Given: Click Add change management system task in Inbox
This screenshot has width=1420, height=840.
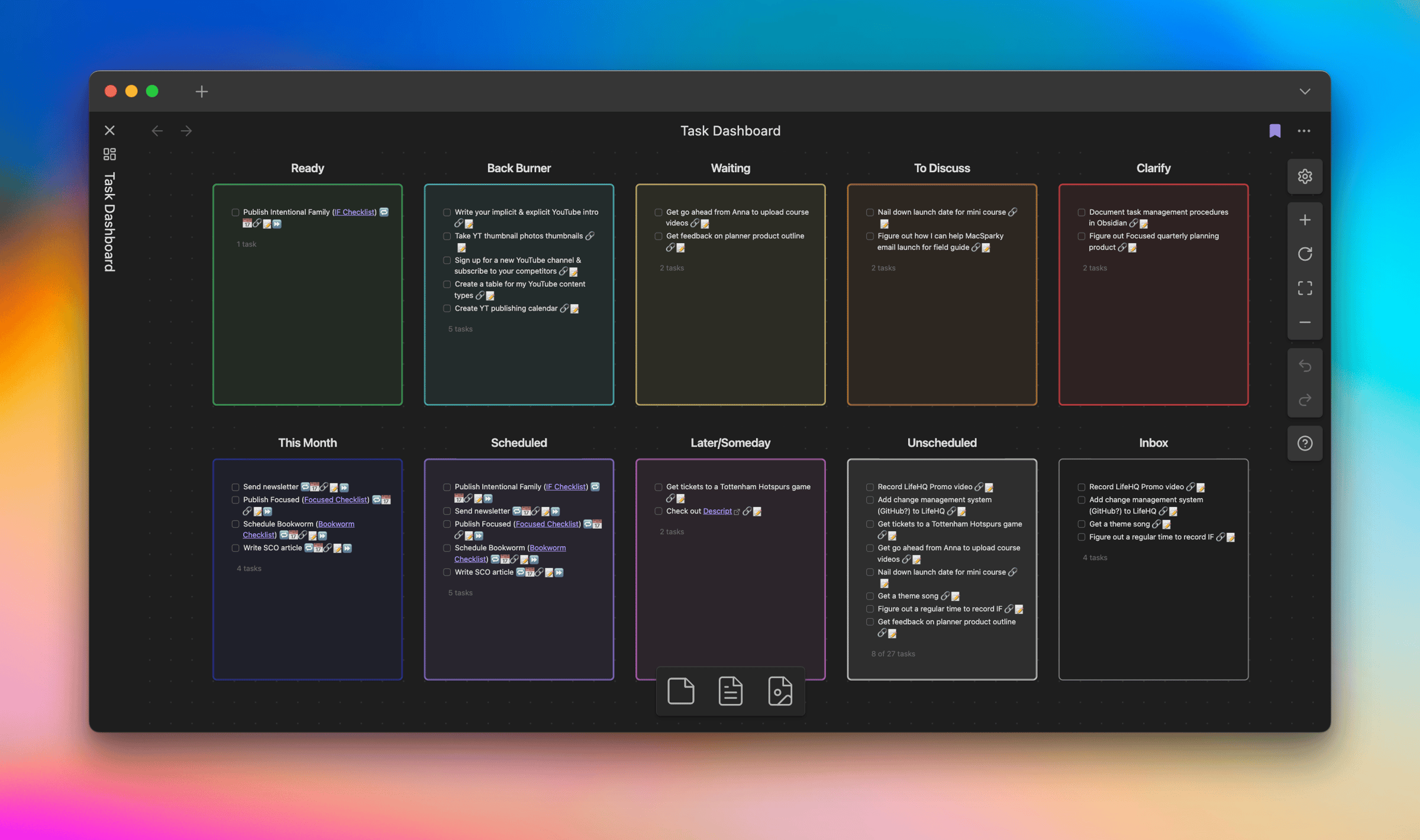Looking at the screenshot, I should 1145,505.
